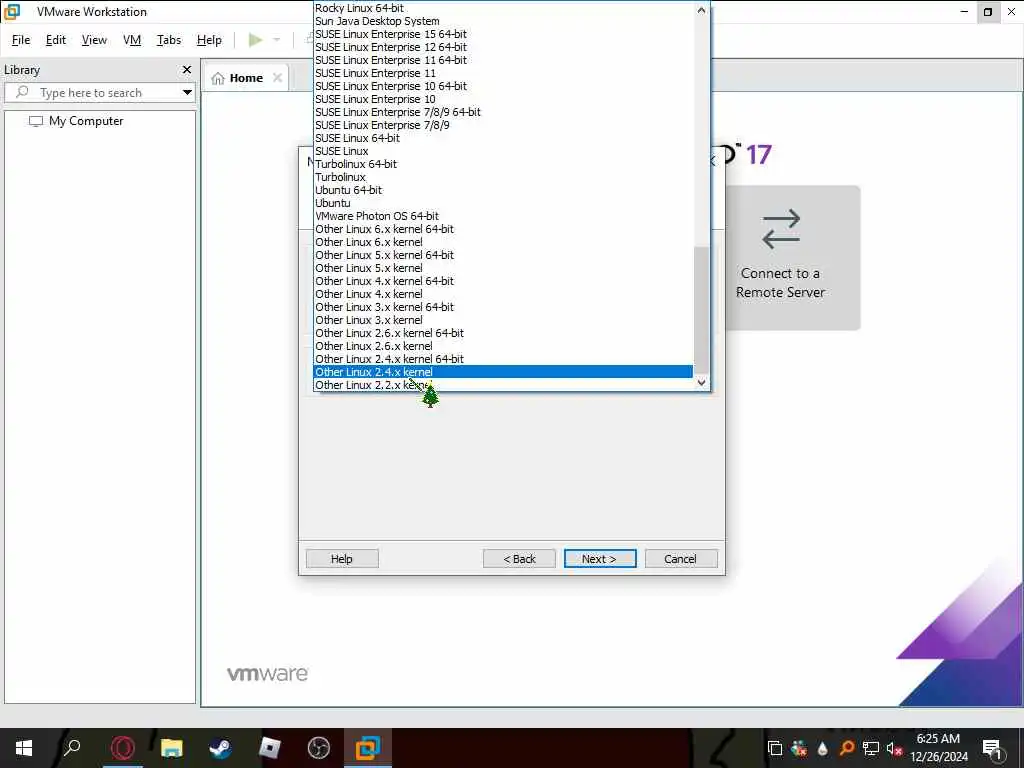This screenshot has width=1024, height=768.
Task: Open the View menu
Action: click(94, 40)
